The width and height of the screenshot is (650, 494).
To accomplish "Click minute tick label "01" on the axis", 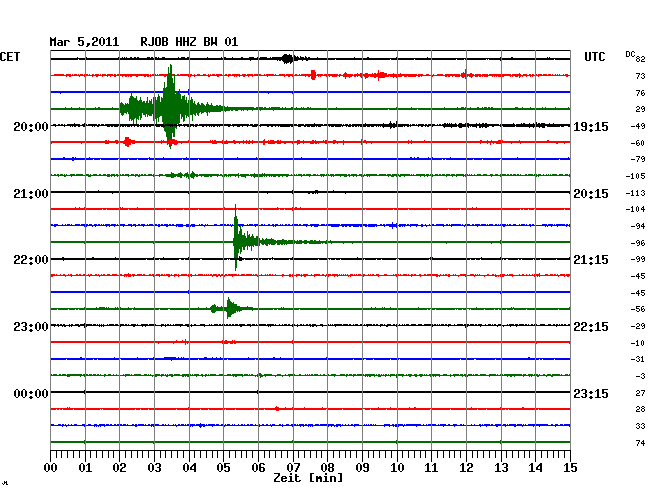I will coord(85,468).
